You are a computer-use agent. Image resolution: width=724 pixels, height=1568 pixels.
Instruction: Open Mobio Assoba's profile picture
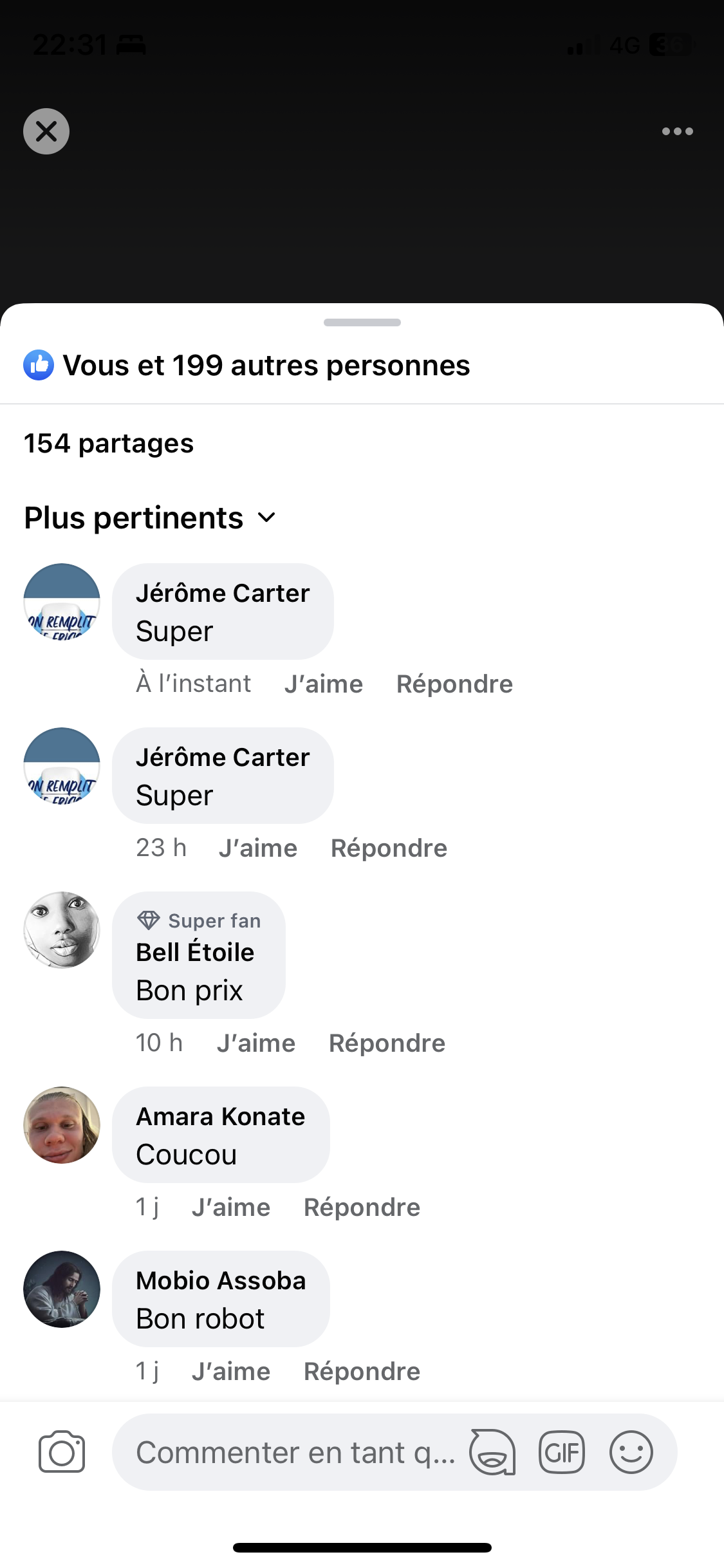point(62,1289)
